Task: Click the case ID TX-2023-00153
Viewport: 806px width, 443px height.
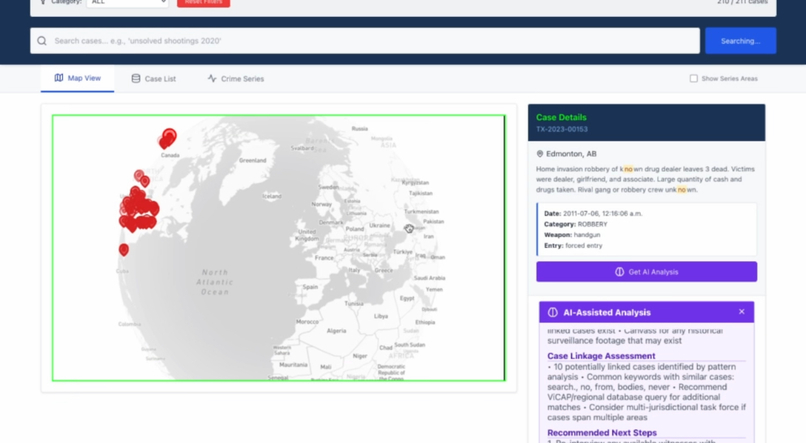Action: tap(562, 130)
